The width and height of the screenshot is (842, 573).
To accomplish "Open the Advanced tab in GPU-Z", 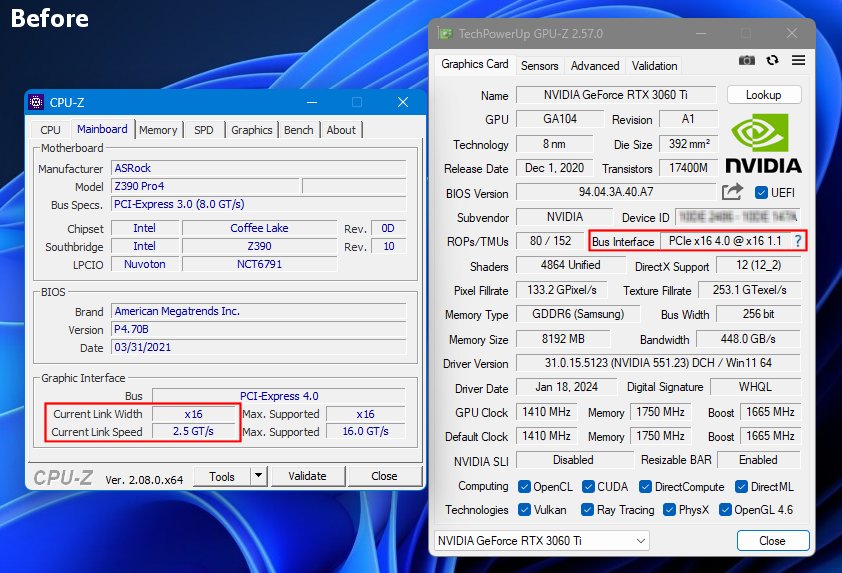I will 594,66.
